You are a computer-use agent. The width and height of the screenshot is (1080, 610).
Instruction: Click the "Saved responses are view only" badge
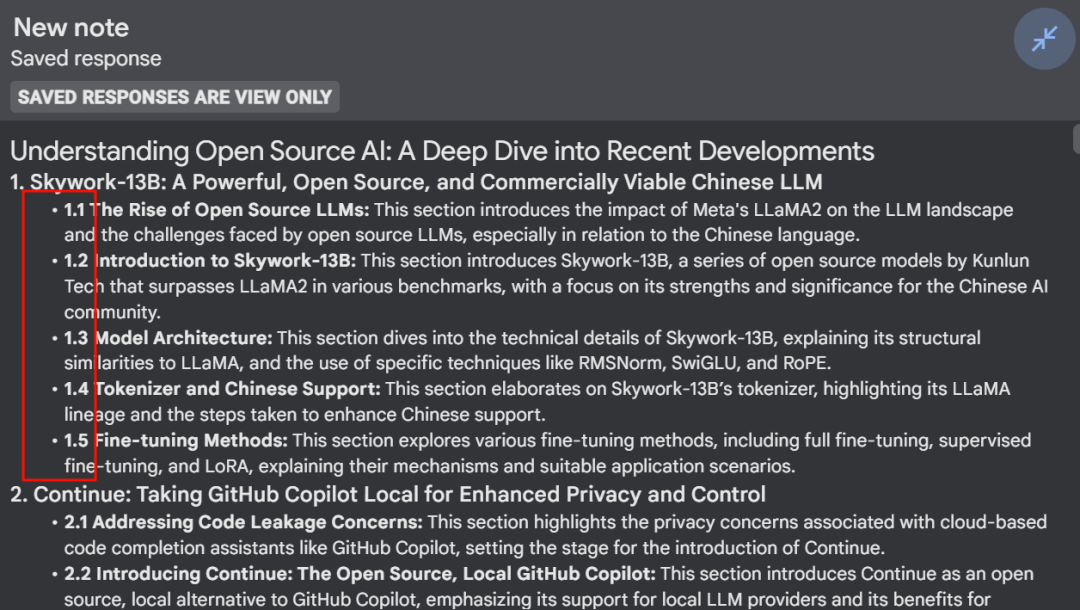pyautogui.click(x=175, y=97)
